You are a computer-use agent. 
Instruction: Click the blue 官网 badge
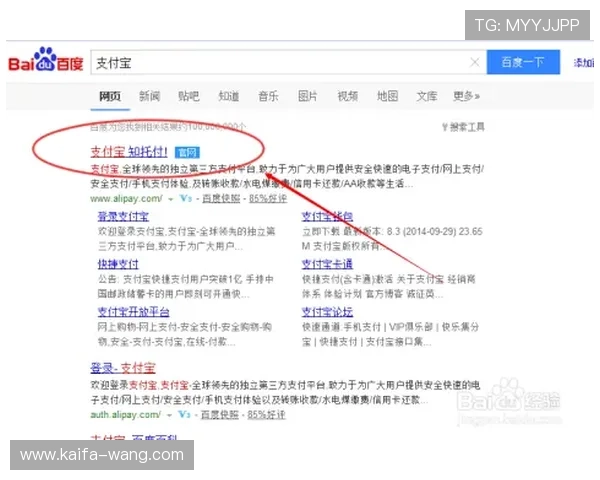pos(187,152)
